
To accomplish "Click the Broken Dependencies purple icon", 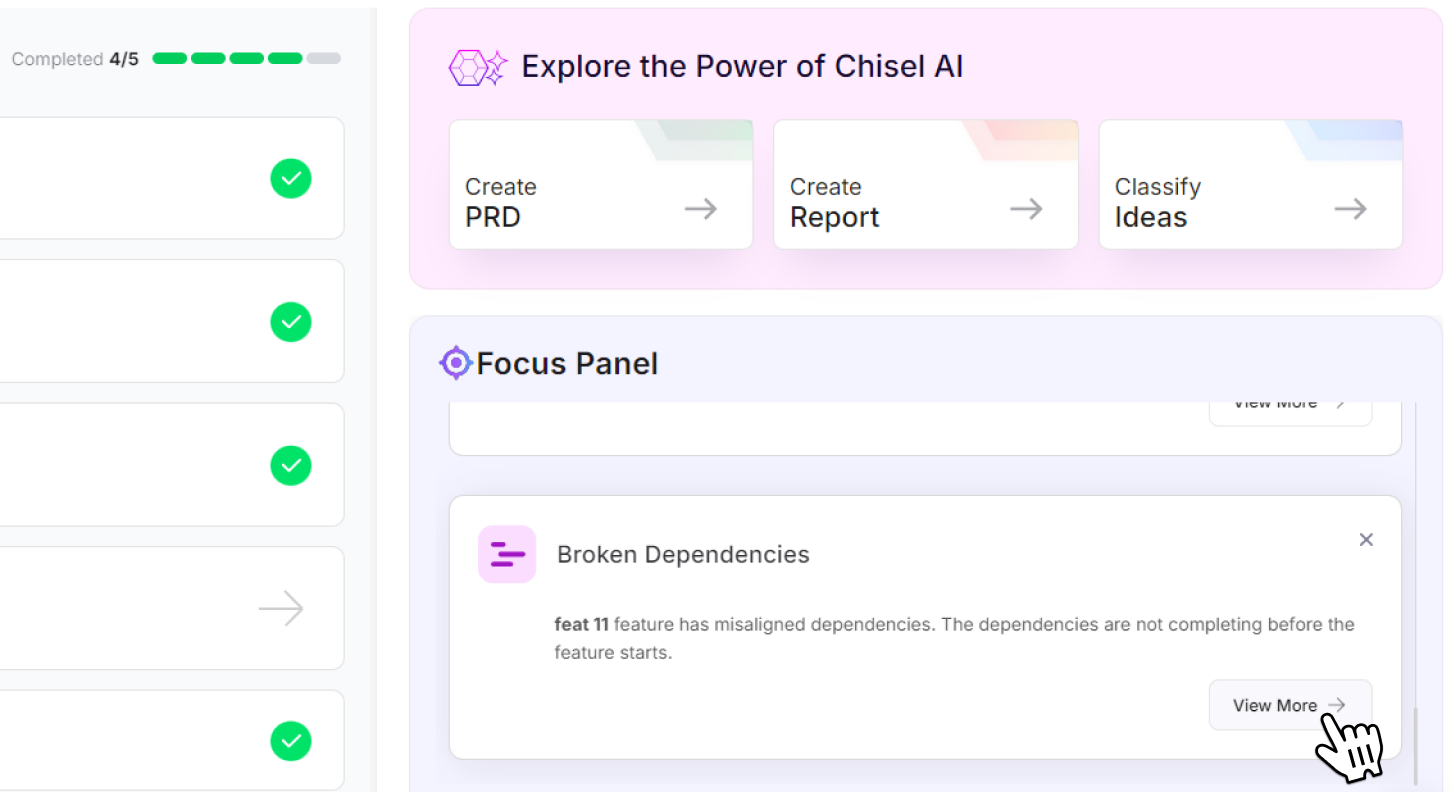I will click(x=507, y=554).
